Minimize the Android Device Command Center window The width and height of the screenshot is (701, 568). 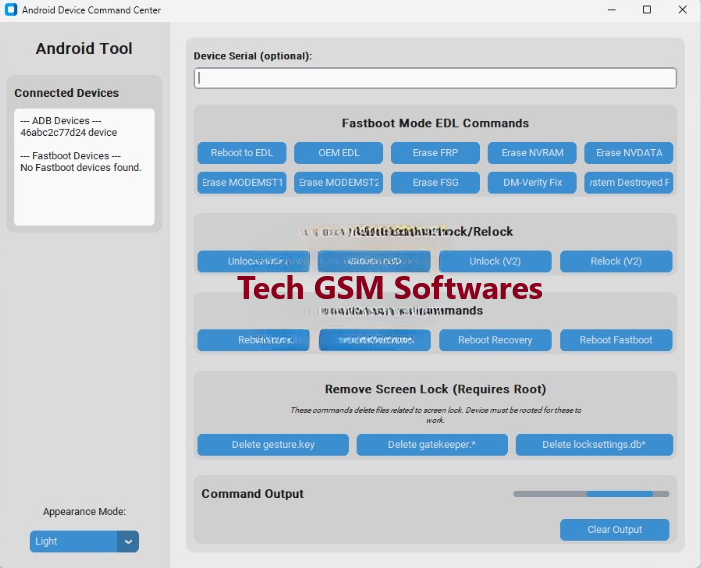pyautogui.click(x=612, y=10)
